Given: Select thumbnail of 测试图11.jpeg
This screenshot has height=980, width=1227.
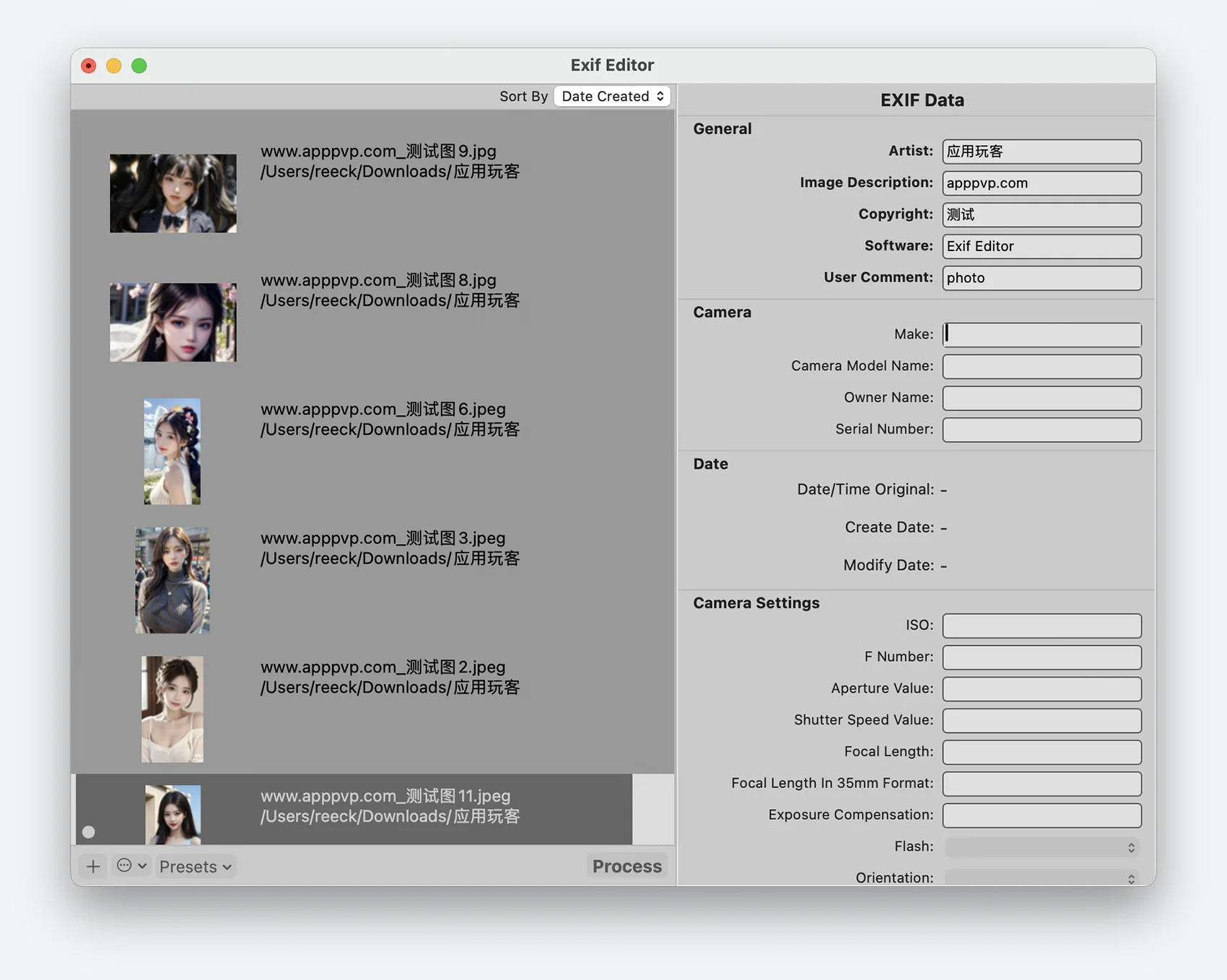Looking at the screenshot, I should [x=173, y=815].
